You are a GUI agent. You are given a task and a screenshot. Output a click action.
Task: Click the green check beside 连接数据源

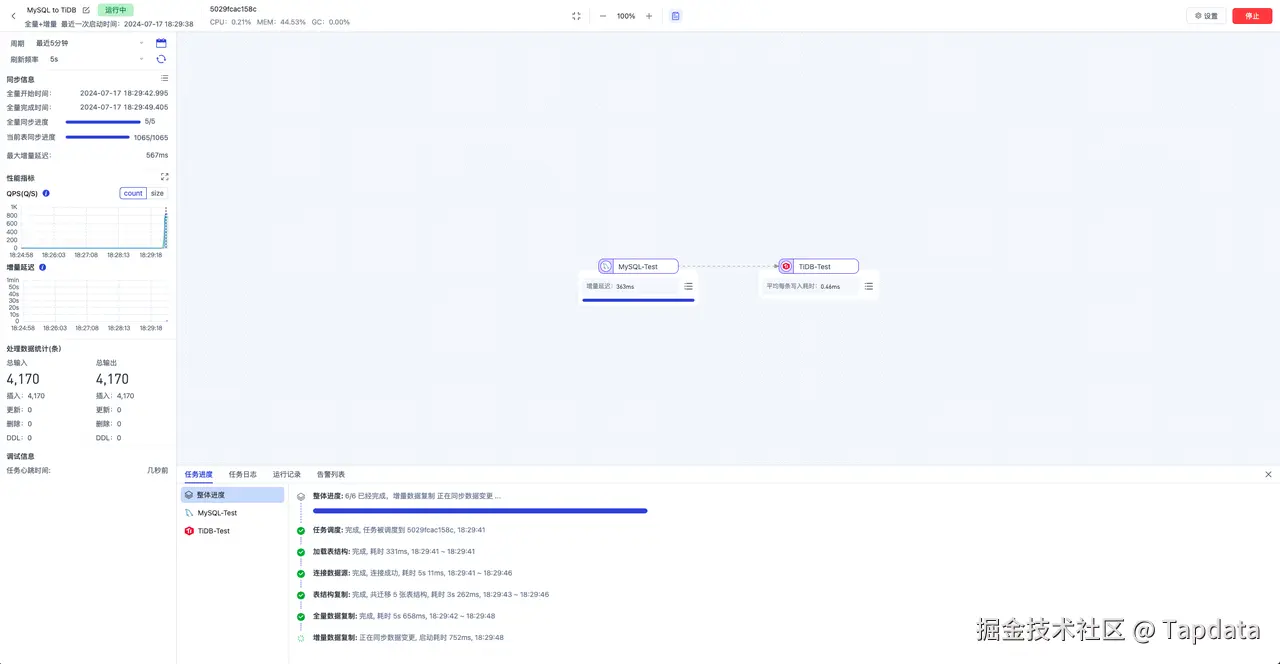tap(301, 574)
